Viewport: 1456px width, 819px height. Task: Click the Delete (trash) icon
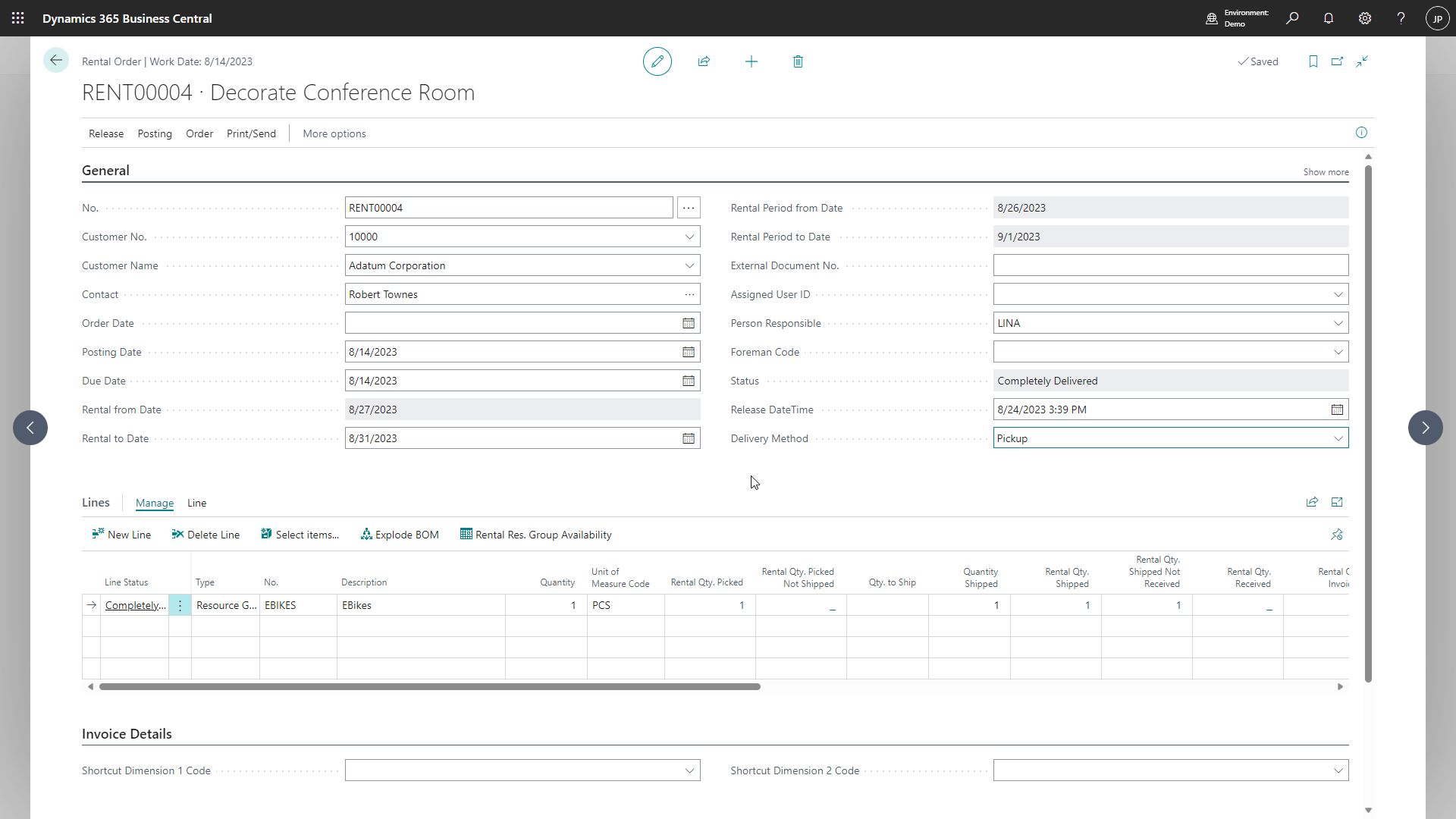(798, 62)
